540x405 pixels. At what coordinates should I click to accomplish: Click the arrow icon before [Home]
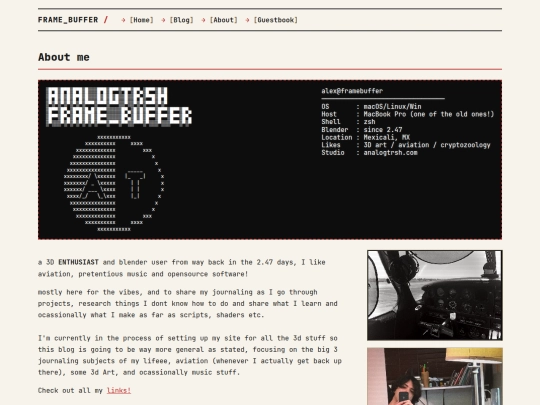coord(123,20)
